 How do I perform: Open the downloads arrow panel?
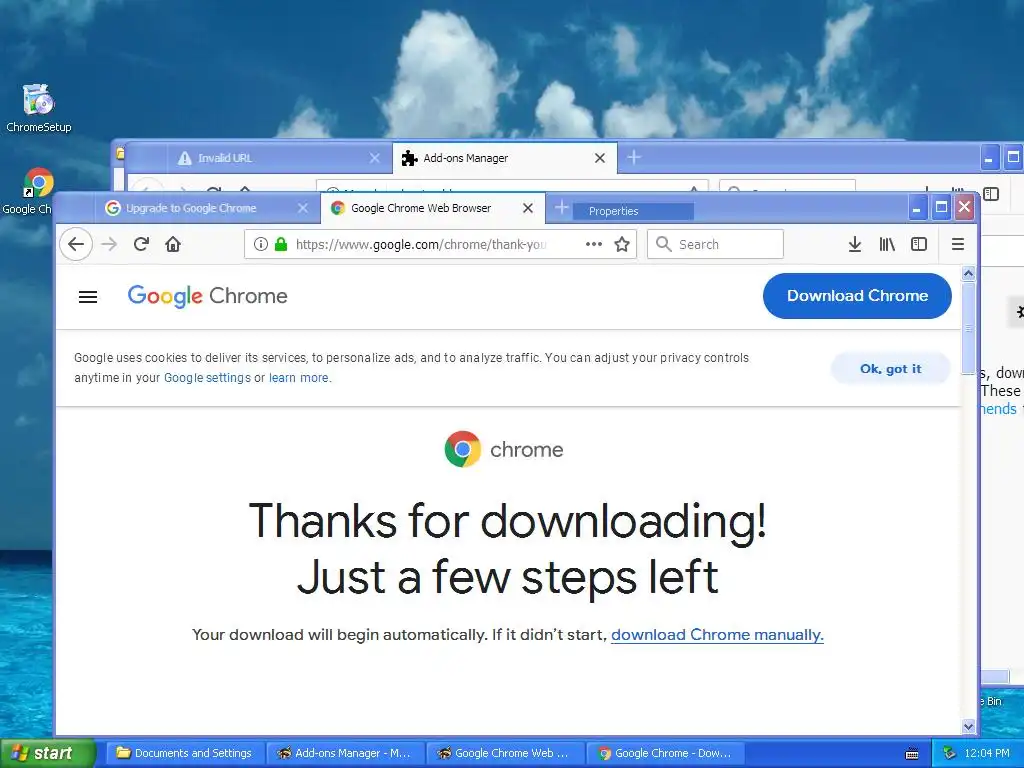pos(854,244)
